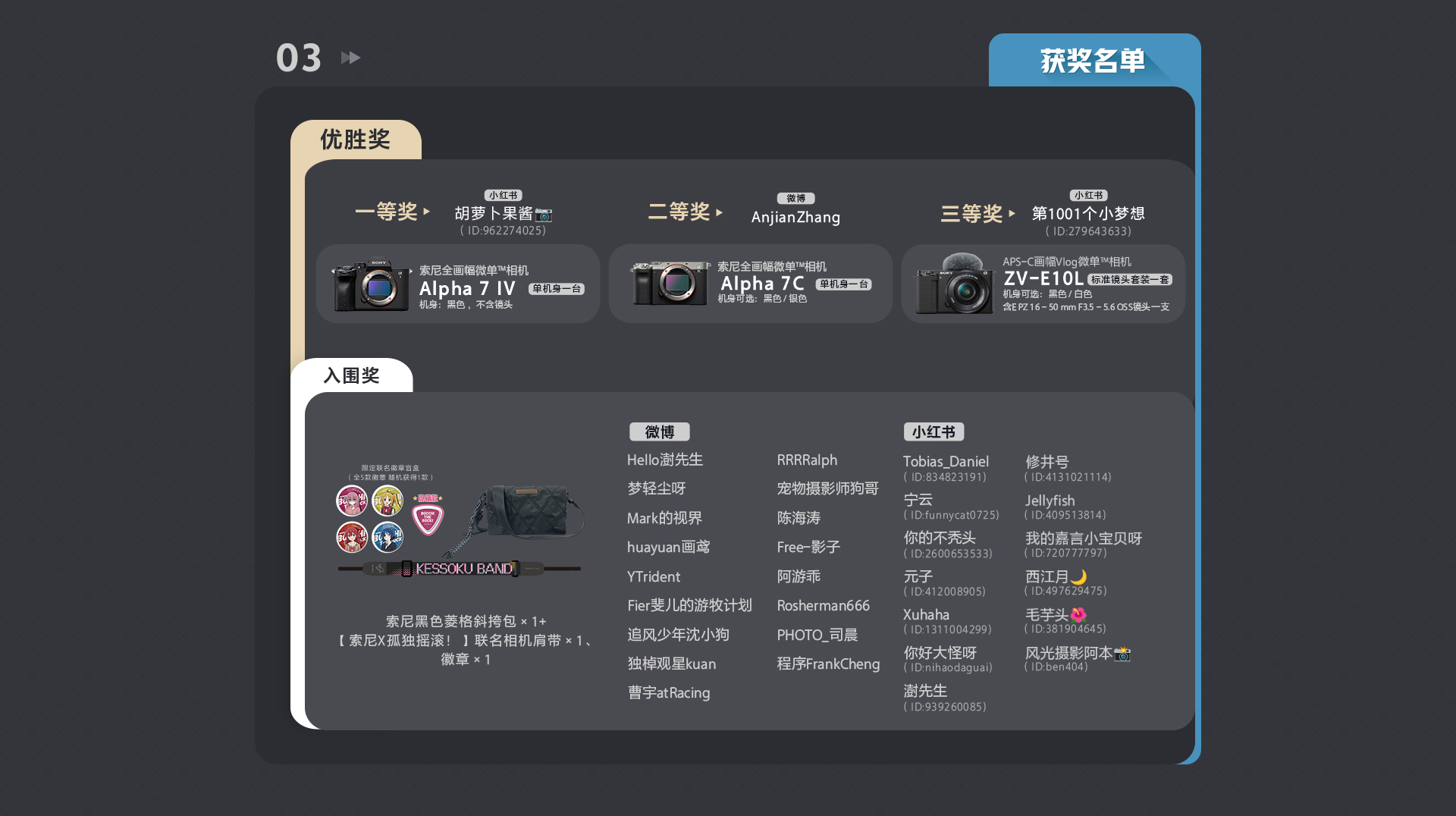Click the pink-haired character badge

click(352, 501)
